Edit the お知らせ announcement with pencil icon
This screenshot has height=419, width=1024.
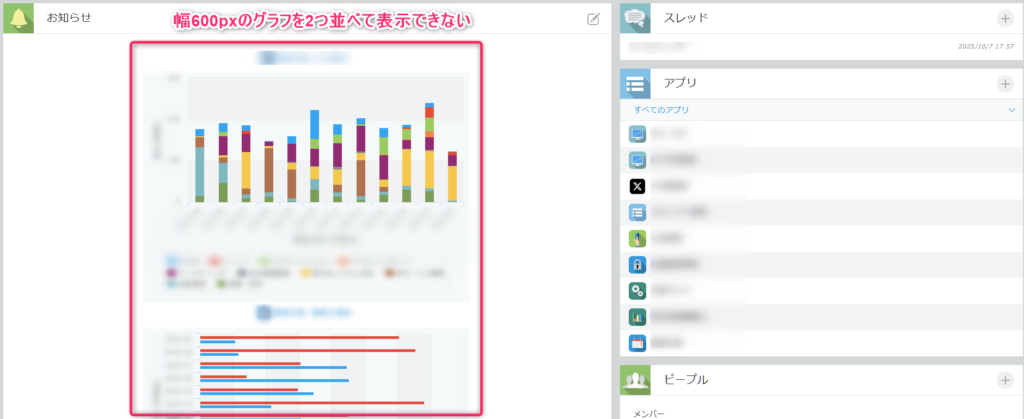point(593,18)
